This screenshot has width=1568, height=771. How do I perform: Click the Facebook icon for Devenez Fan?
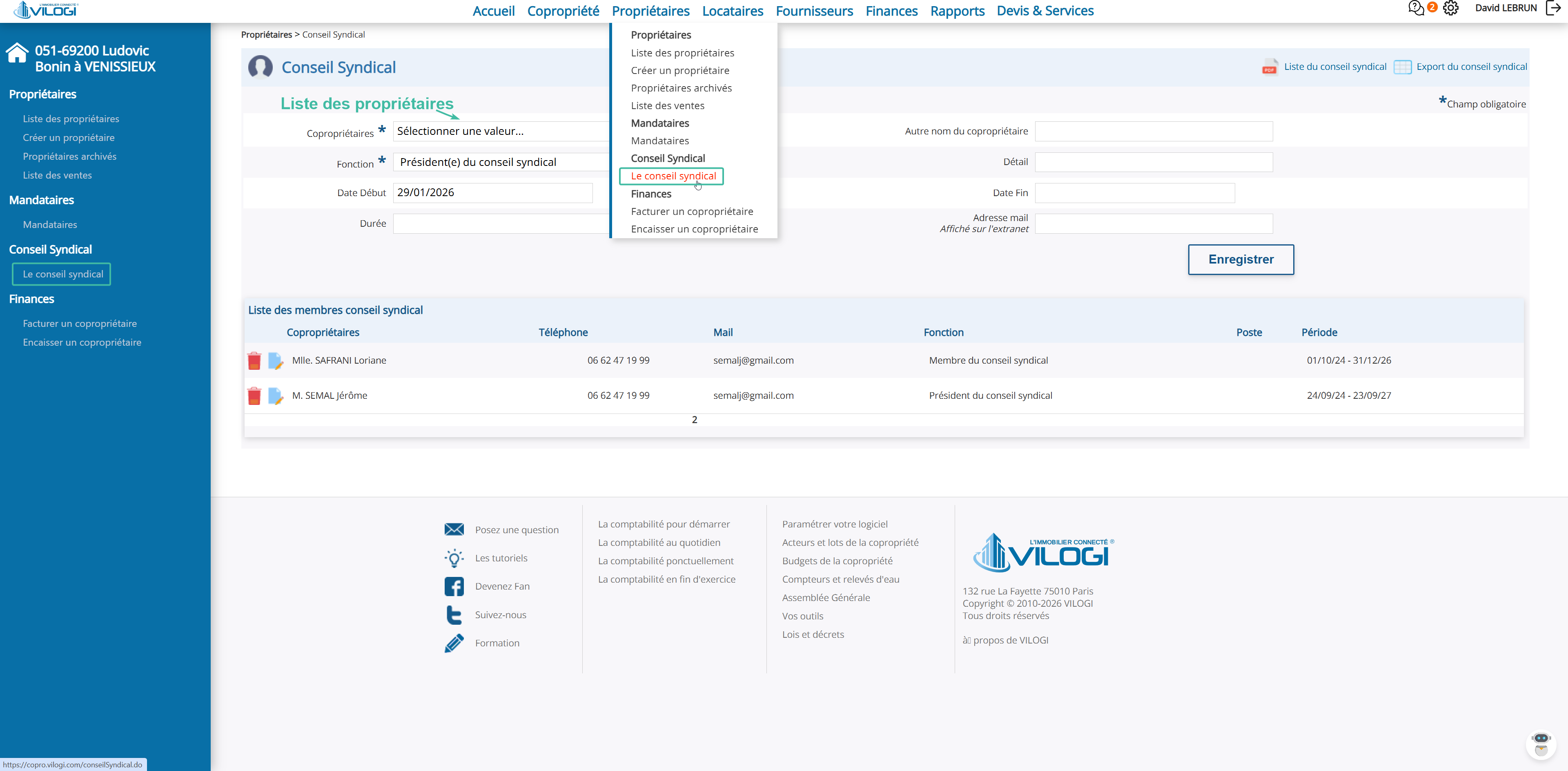[454, 586]
